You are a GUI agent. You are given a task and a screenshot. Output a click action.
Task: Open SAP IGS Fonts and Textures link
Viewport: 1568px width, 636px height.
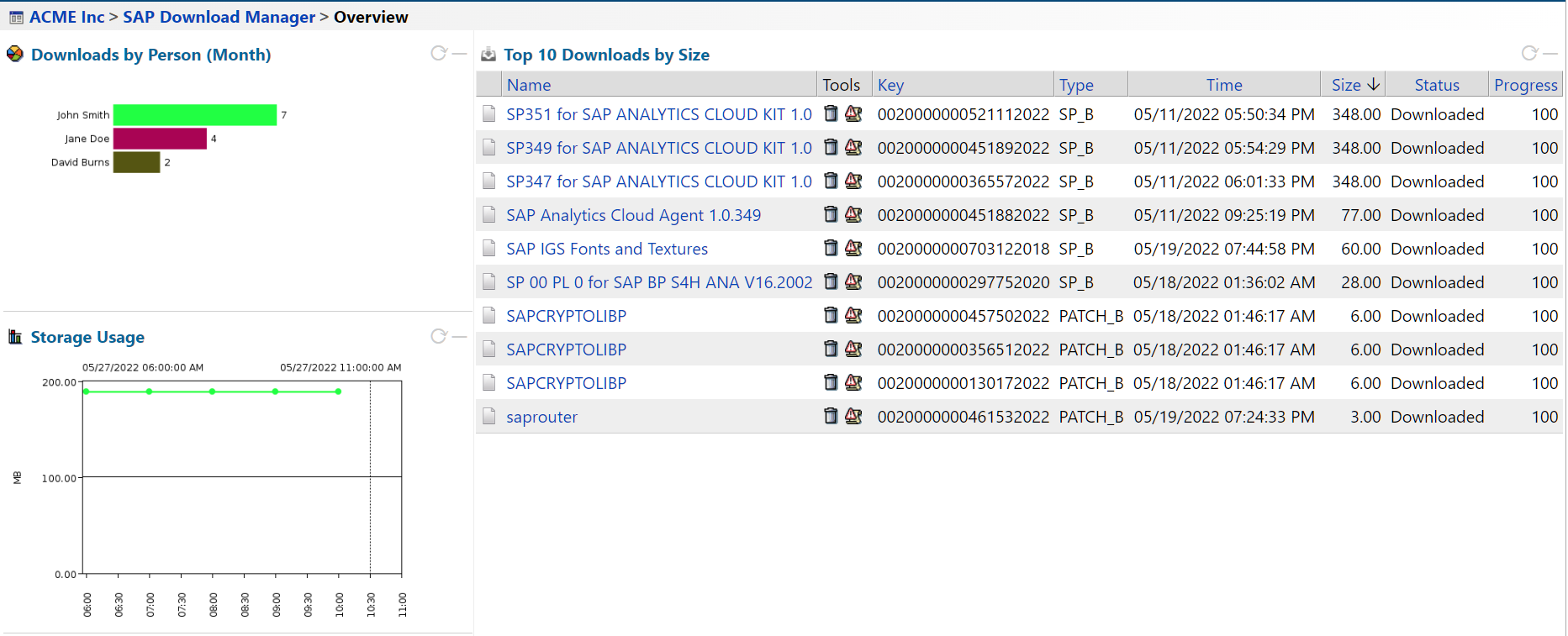[x=607, y=249]
